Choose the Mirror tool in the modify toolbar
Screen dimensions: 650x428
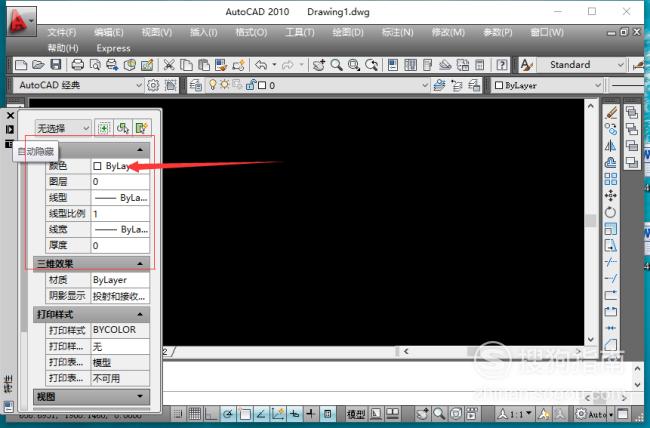click(x=611, y=146)
